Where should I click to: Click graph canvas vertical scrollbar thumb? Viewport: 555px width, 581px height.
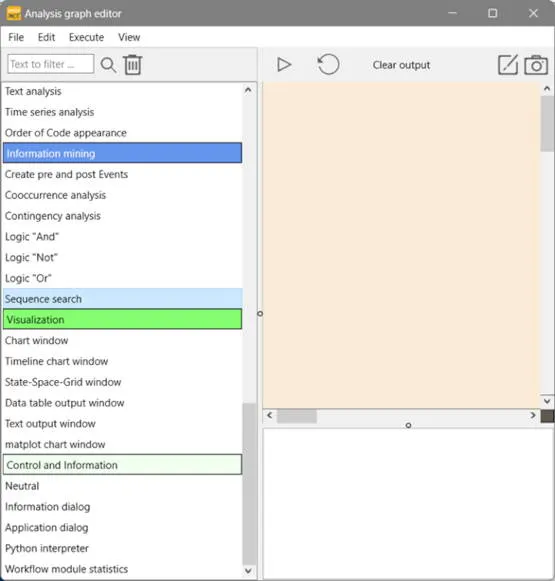point(547,123)
